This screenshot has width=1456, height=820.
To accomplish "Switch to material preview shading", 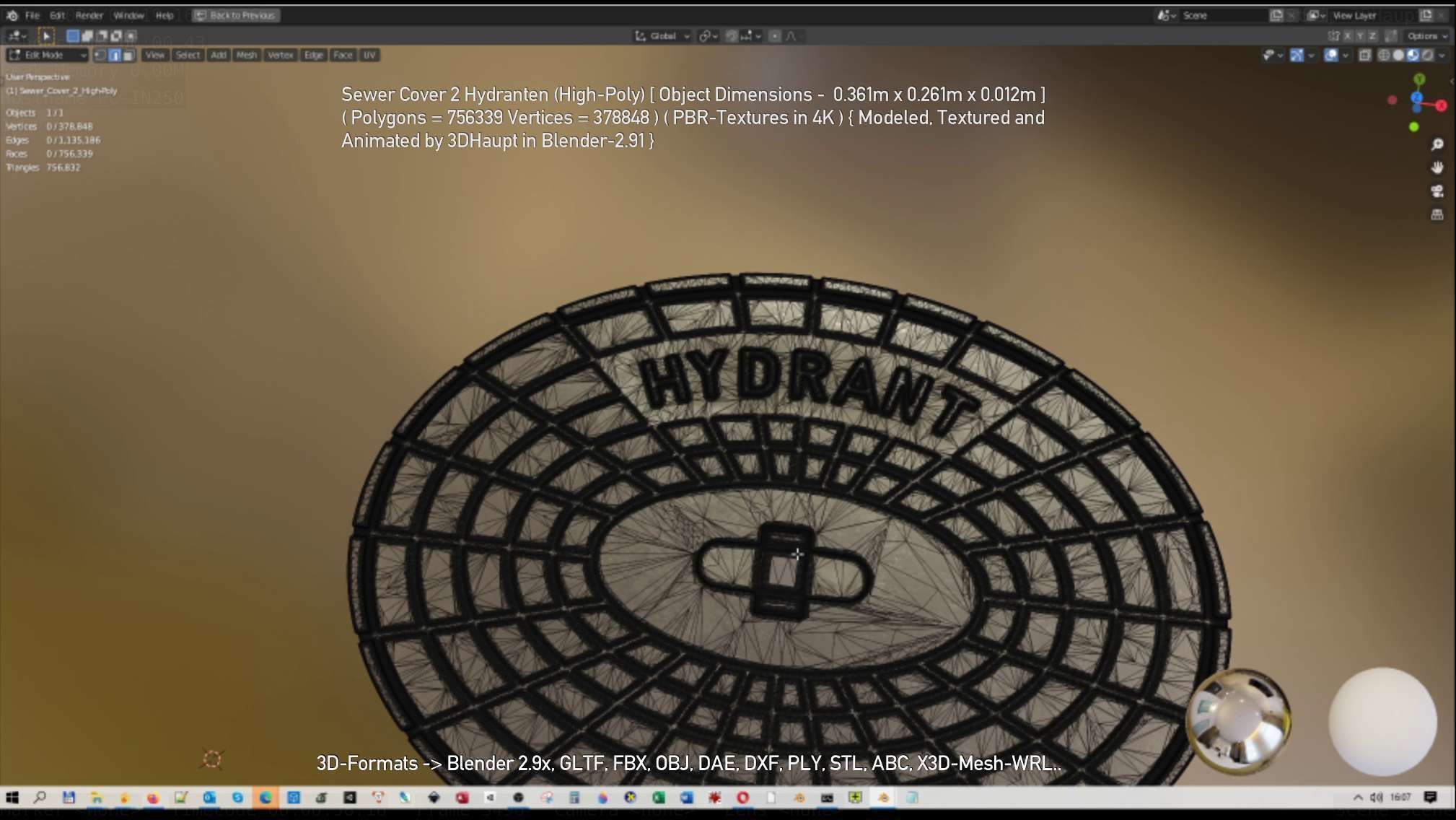I will (x=1413, y=56).
